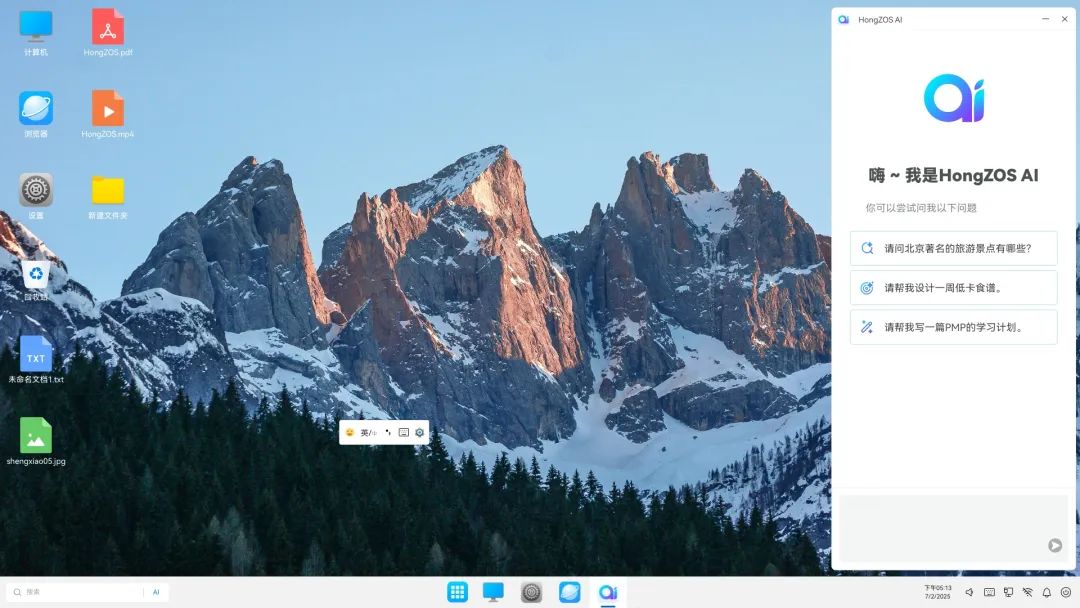Toggle the on-screen keyboard in IME bar
The image size is (1080, 608).
404,432
